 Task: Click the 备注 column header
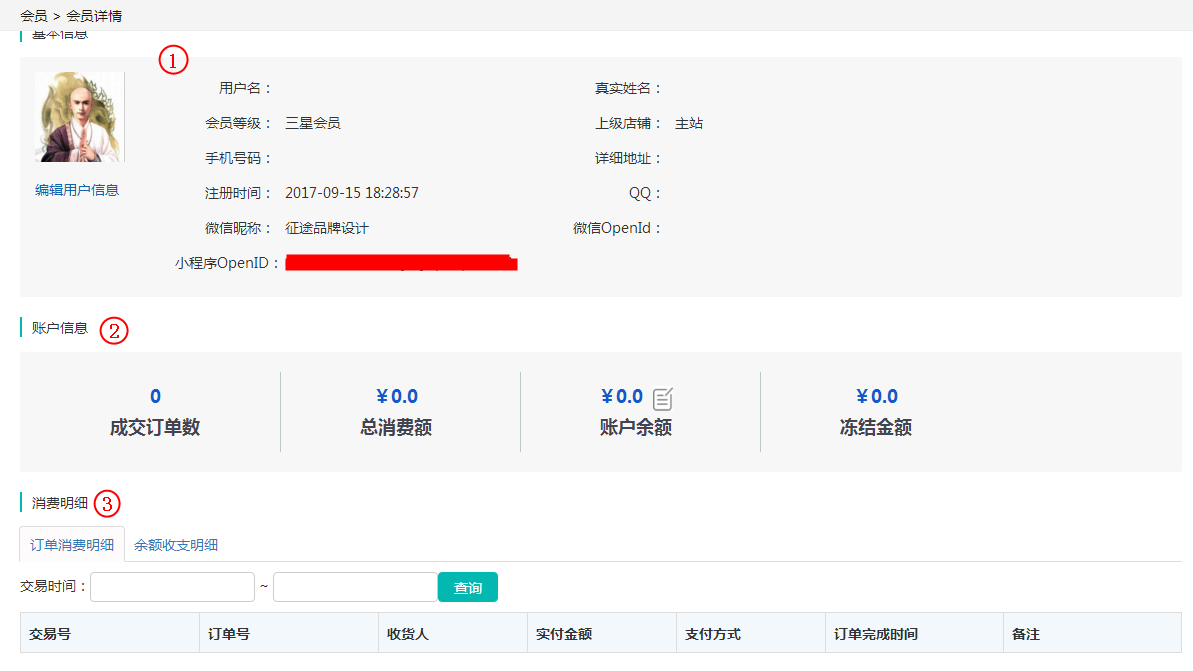click(x=1026, y=634)
